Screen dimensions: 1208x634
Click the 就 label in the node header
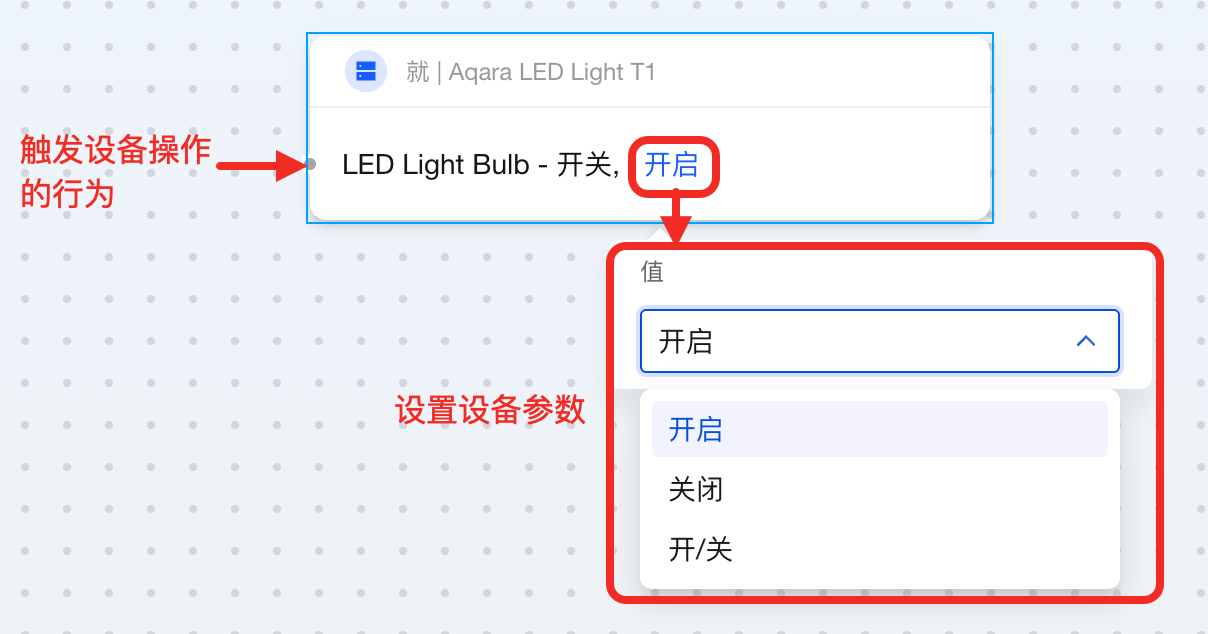tap(417, 72)
